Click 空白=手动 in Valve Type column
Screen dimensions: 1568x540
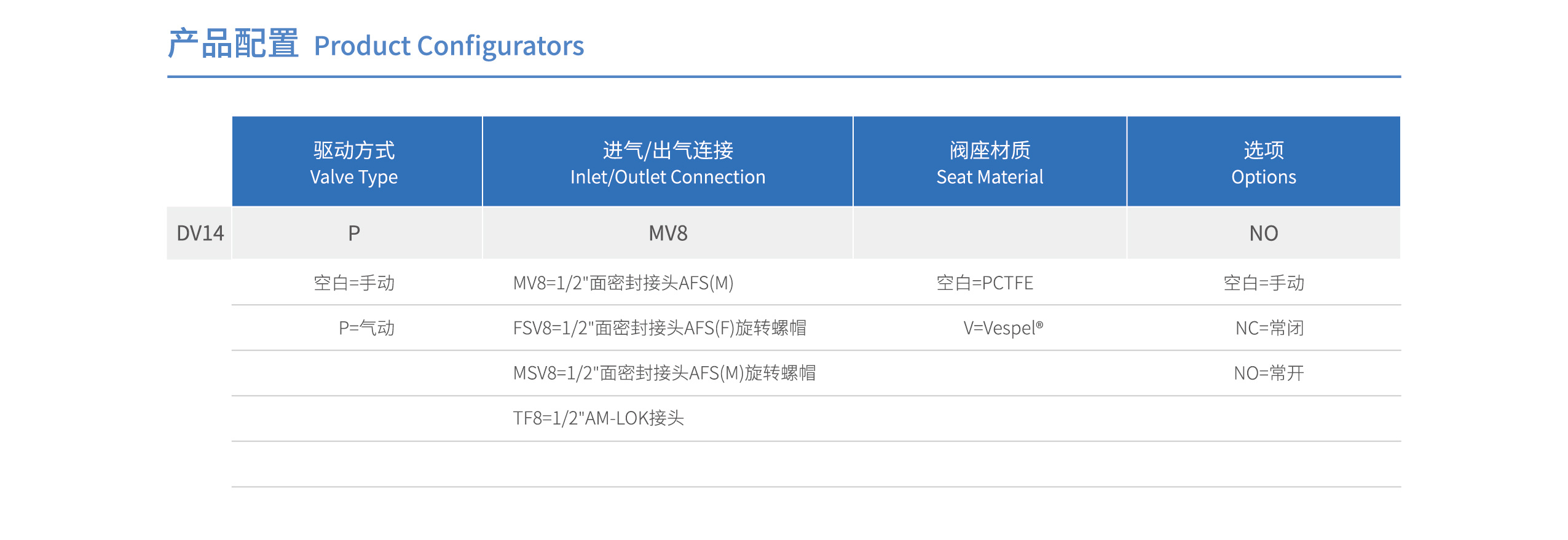tap(355, 283)
